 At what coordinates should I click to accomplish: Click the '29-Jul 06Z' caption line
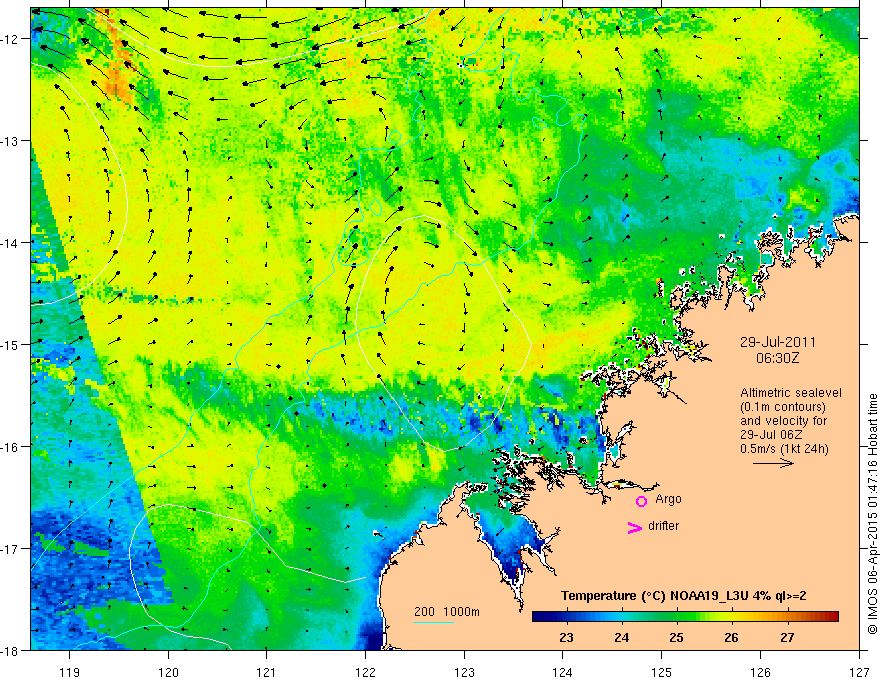click(771, 435)
